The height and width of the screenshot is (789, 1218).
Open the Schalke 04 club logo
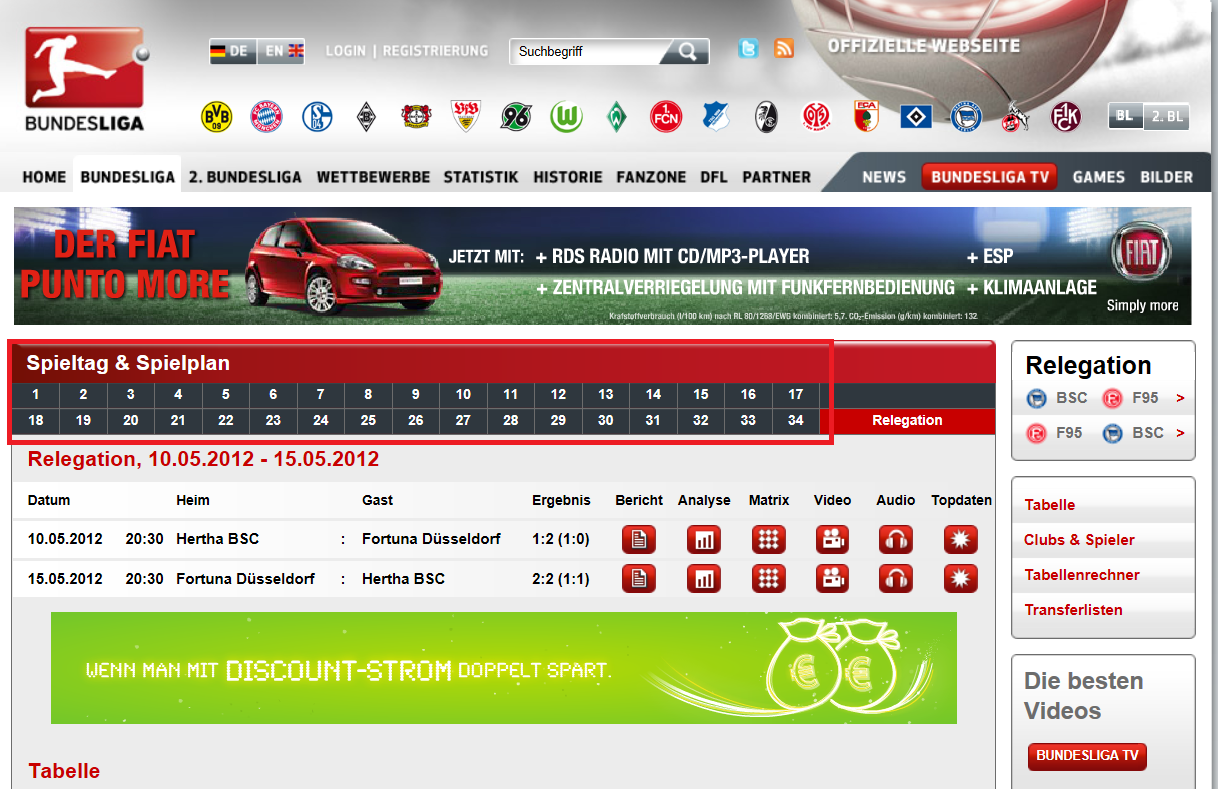[x=317, y=117]
